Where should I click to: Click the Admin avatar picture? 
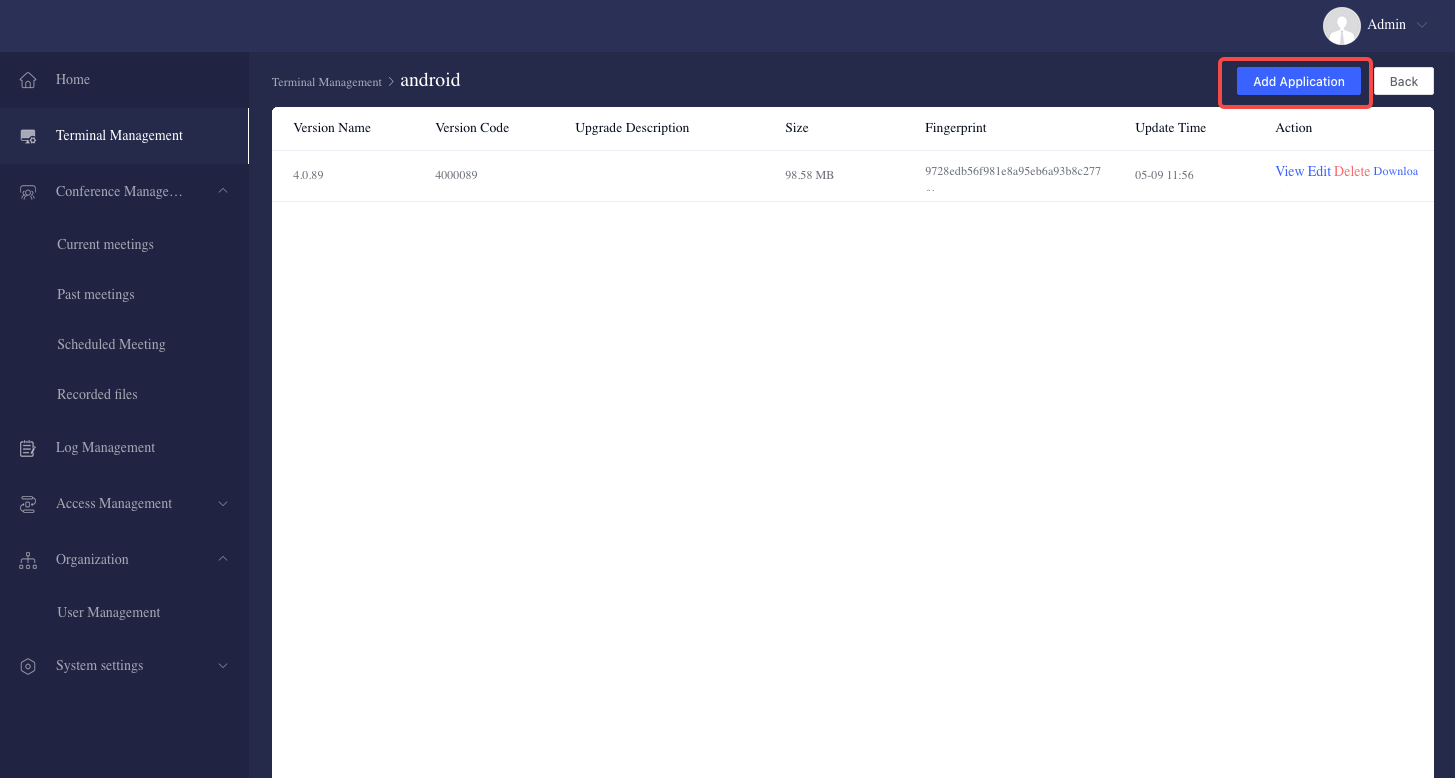[1341, 26]
